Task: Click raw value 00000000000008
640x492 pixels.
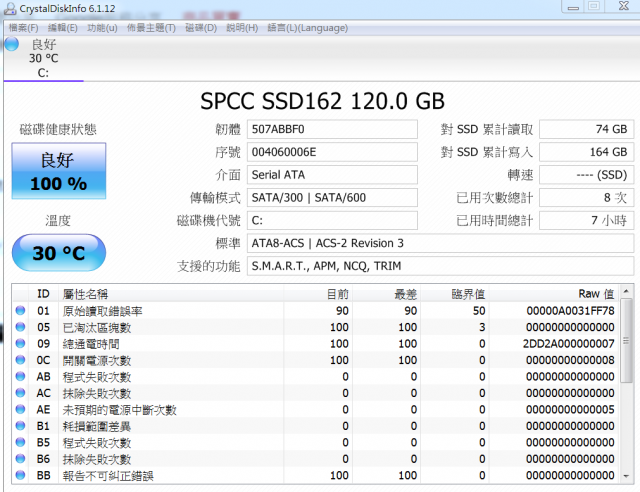Action: tap(570, 360)
